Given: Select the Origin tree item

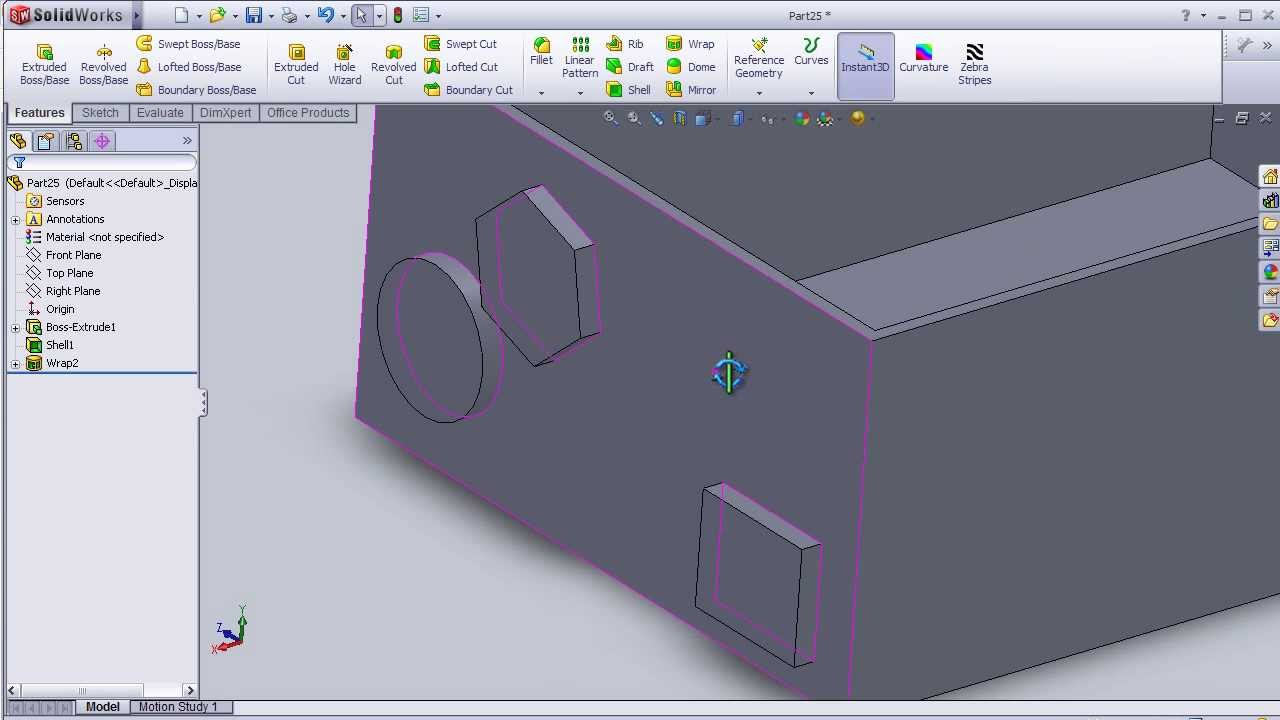Looking at the screenshot, I should (51, 309).
